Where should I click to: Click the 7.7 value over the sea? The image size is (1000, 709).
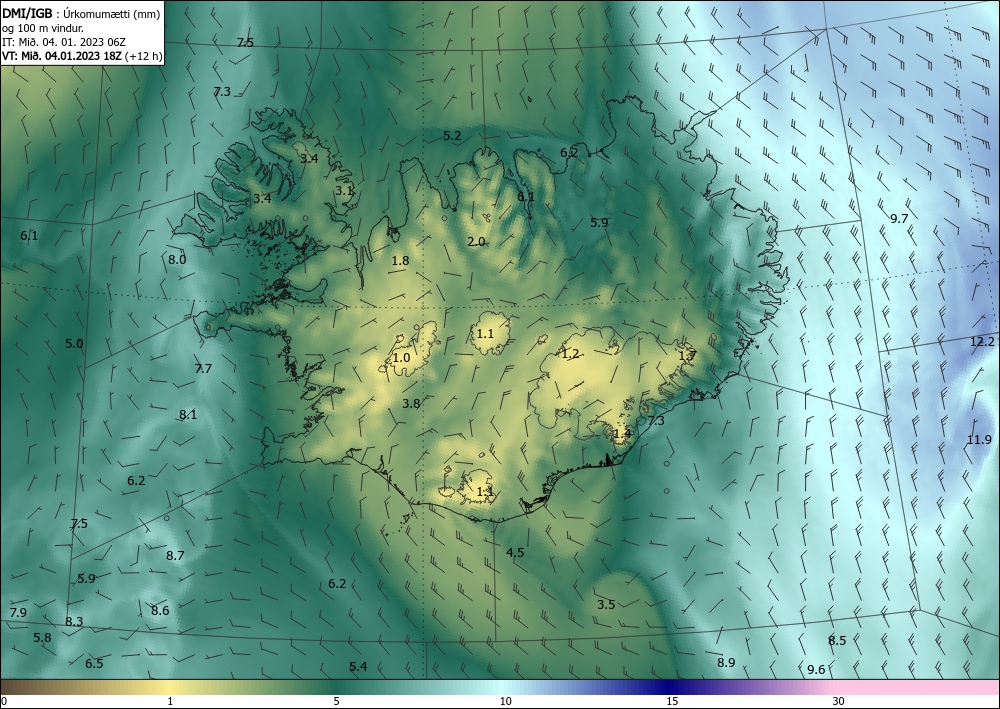(203, 369)
